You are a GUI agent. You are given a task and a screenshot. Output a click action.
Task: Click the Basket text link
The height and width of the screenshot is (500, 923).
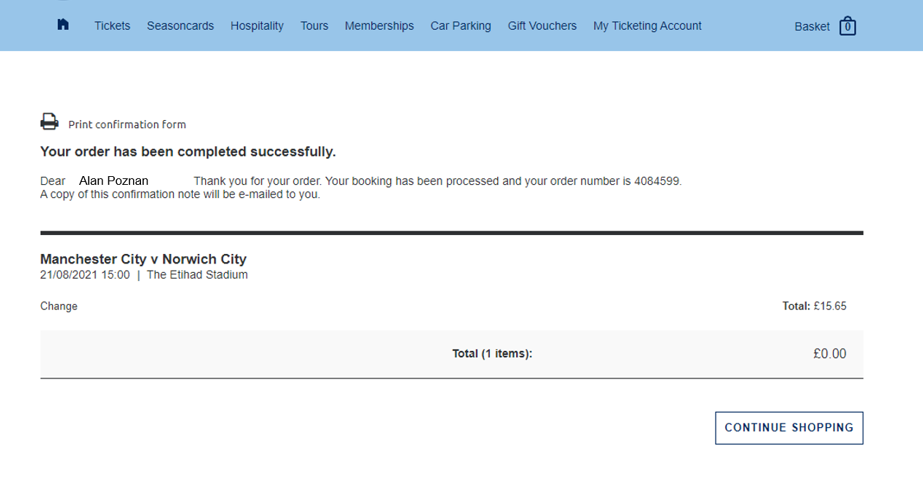coord(812,27)
